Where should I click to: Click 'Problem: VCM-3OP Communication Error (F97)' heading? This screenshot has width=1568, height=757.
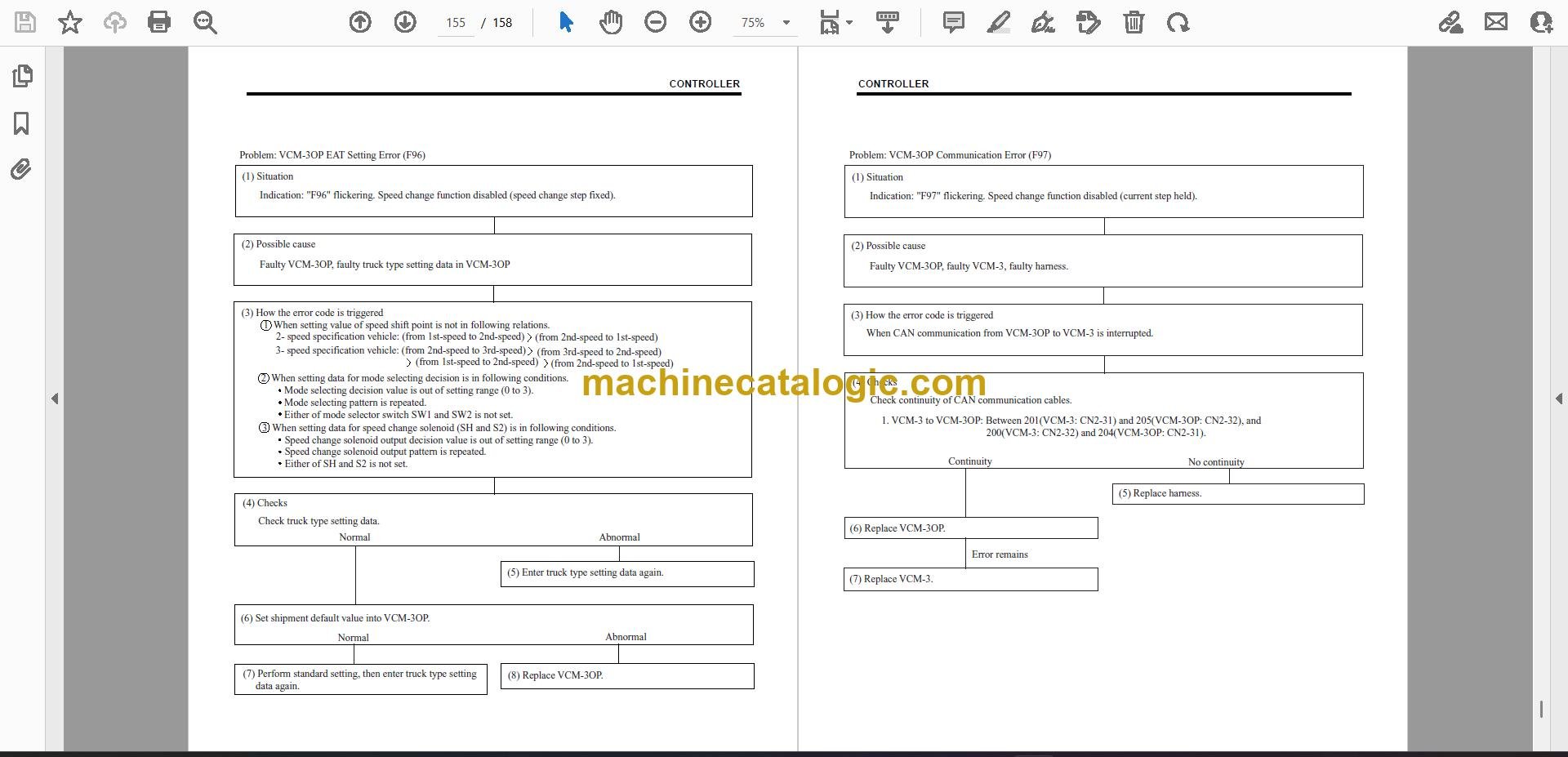(950, 155)
